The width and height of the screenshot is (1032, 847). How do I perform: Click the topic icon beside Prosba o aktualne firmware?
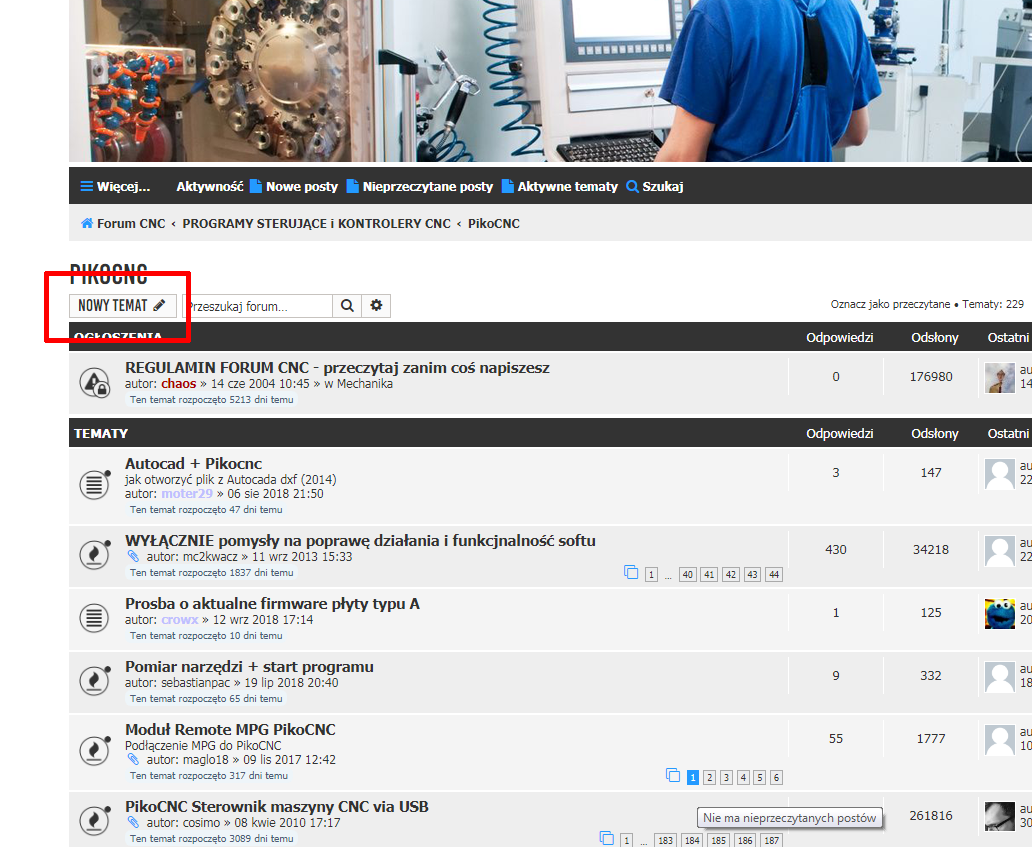(x=94, y=618)
